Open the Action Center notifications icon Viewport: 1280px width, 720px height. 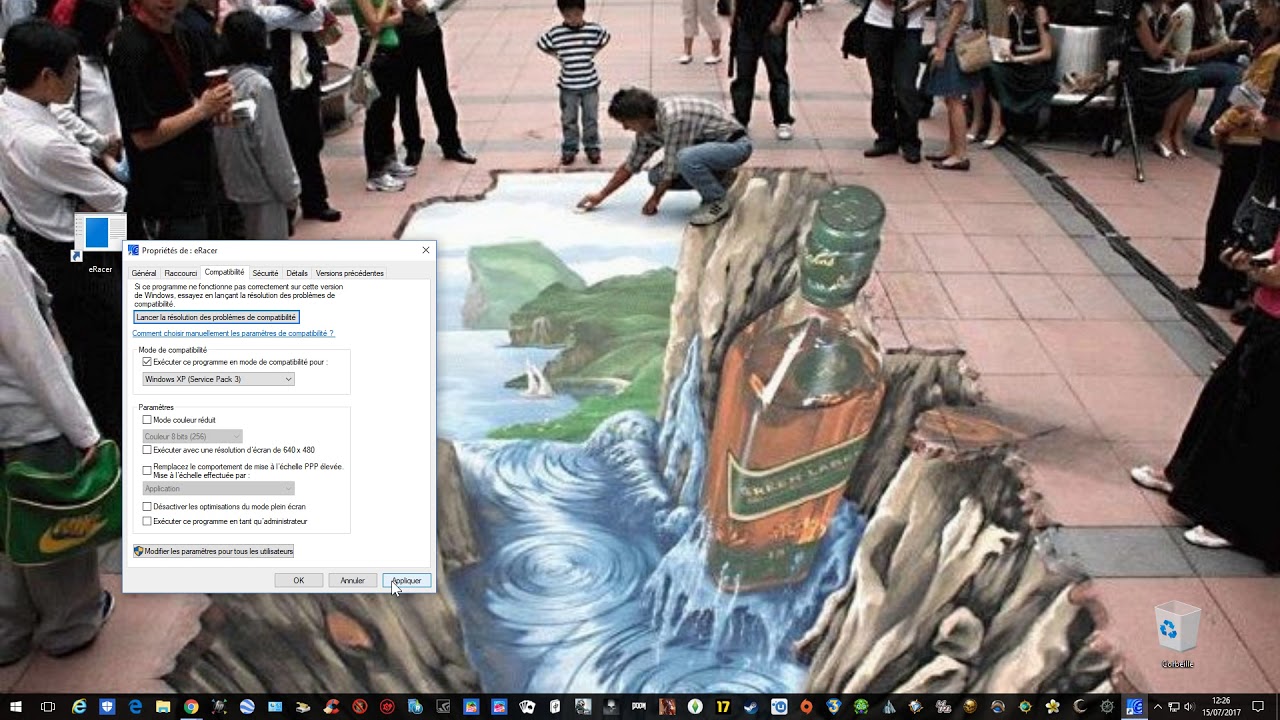1258,707
